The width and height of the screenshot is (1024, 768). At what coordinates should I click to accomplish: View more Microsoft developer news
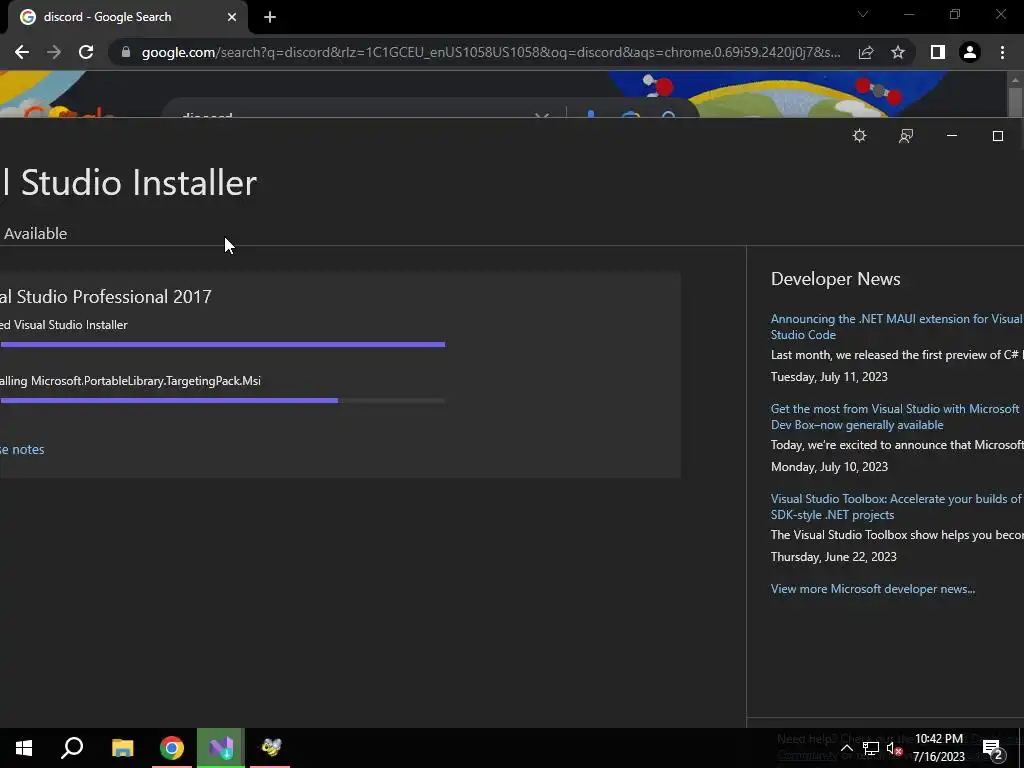(x=872, y=589)
